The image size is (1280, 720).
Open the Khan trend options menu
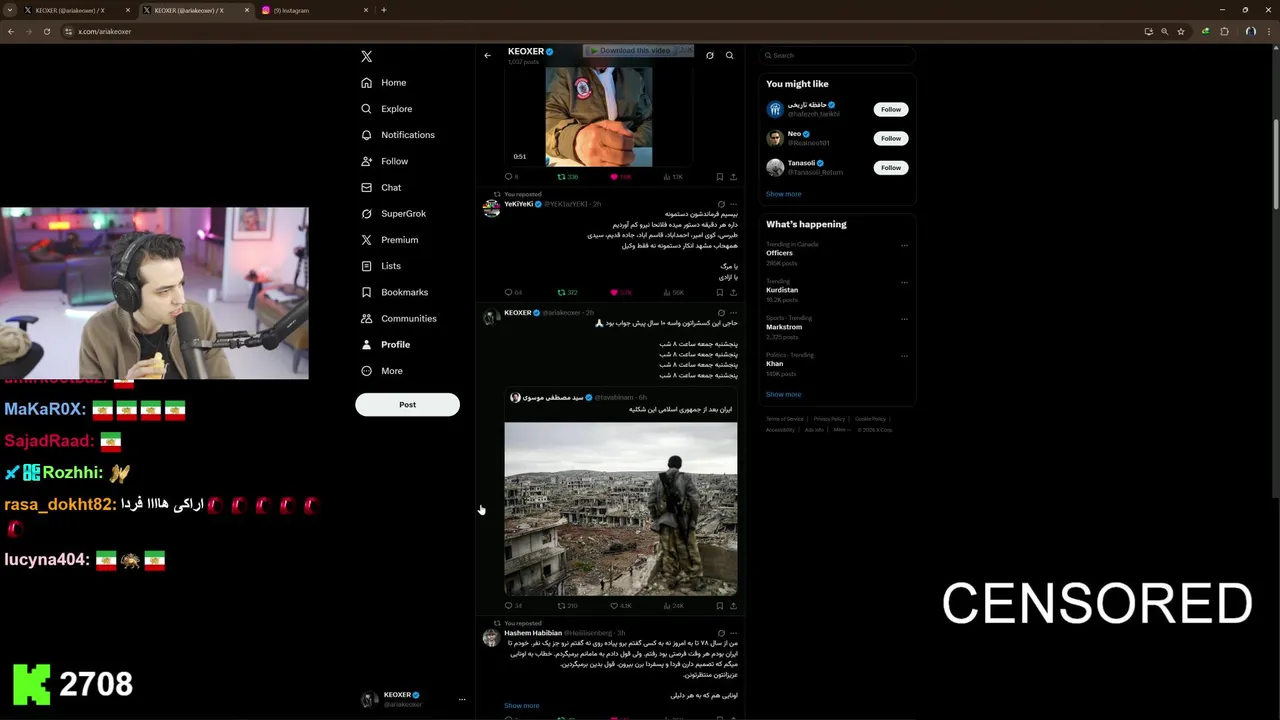click(x=904, y=356)
